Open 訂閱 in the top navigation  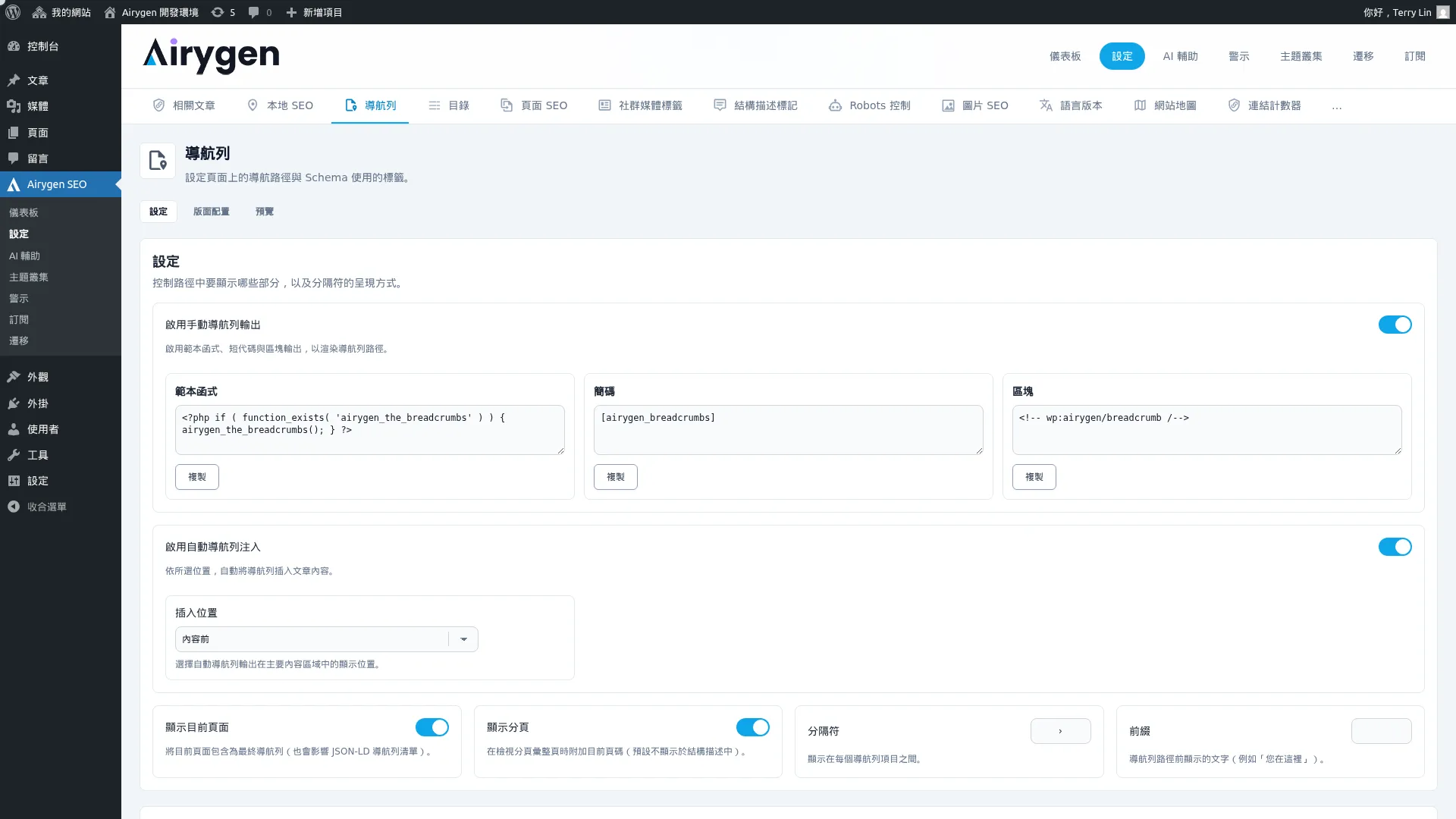click(x=1414, y=56)
